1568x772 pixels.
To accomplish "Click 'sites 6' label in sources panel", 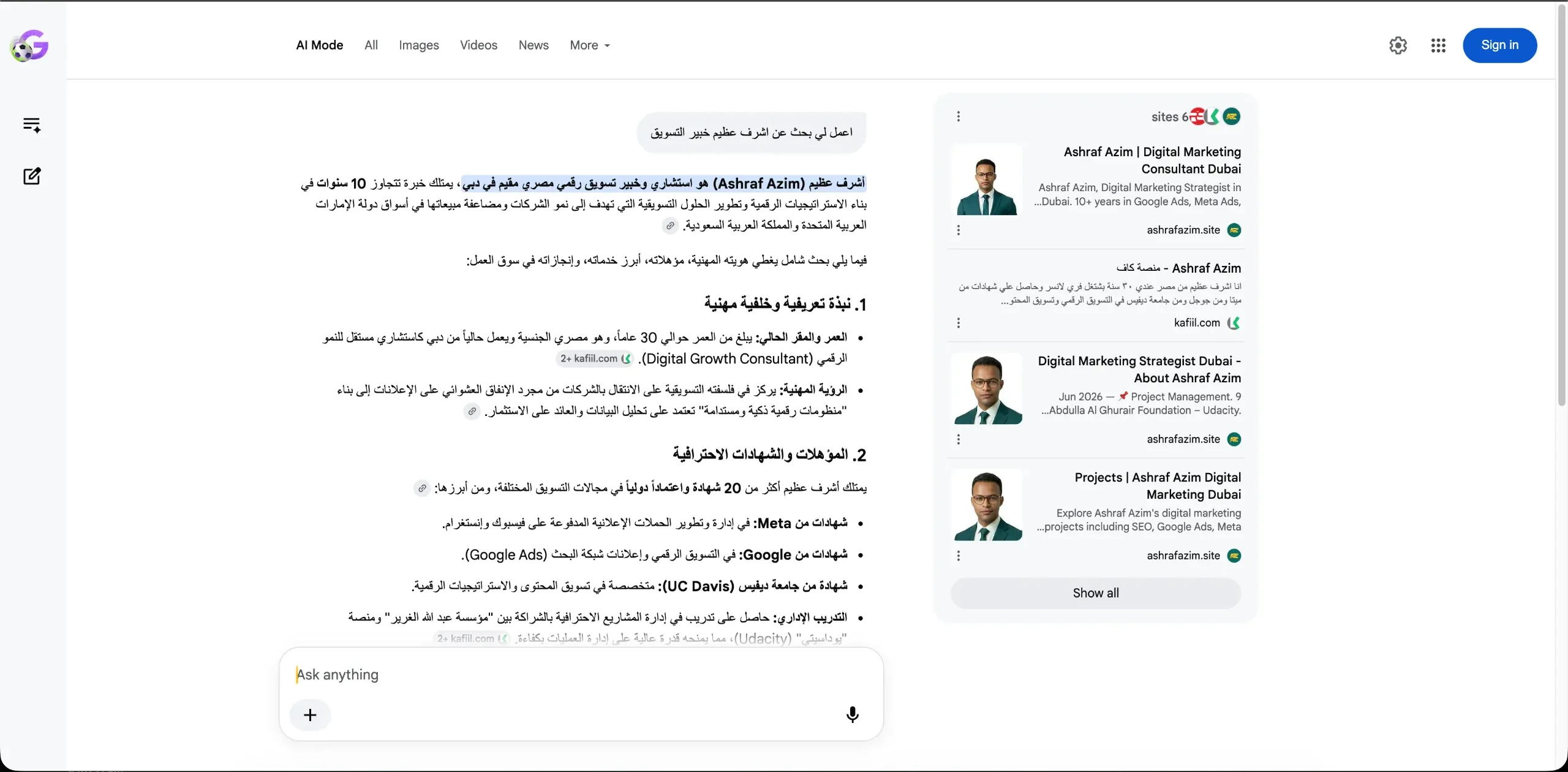I will [1169, 116].
